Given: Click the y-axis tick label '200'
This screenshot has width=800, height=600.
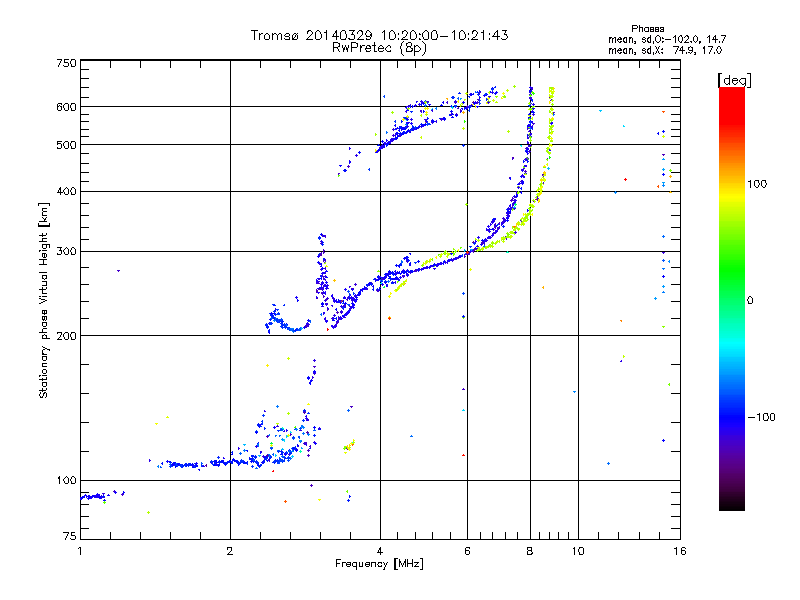Looking at the screenshot, I should click(67, 336).
